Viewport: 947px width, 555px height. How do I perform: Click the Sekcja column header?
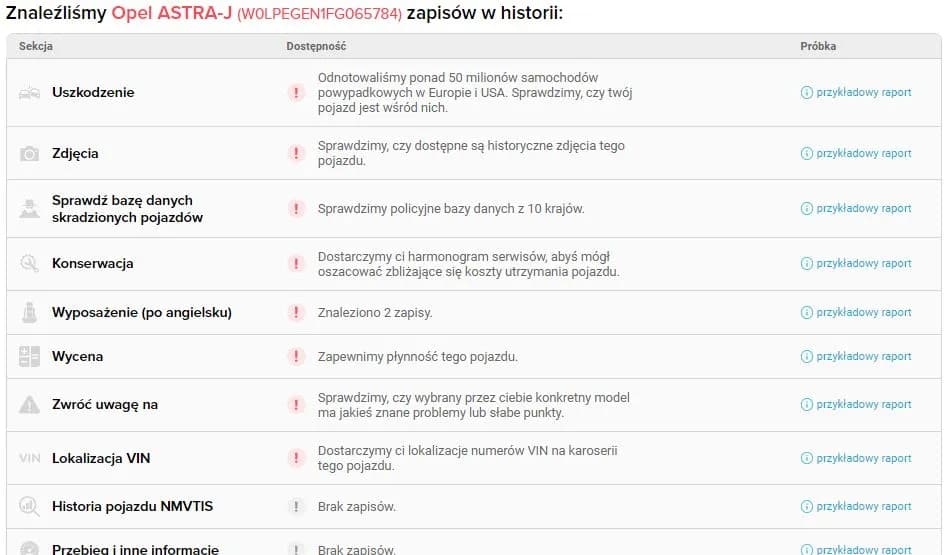point(36,47)
